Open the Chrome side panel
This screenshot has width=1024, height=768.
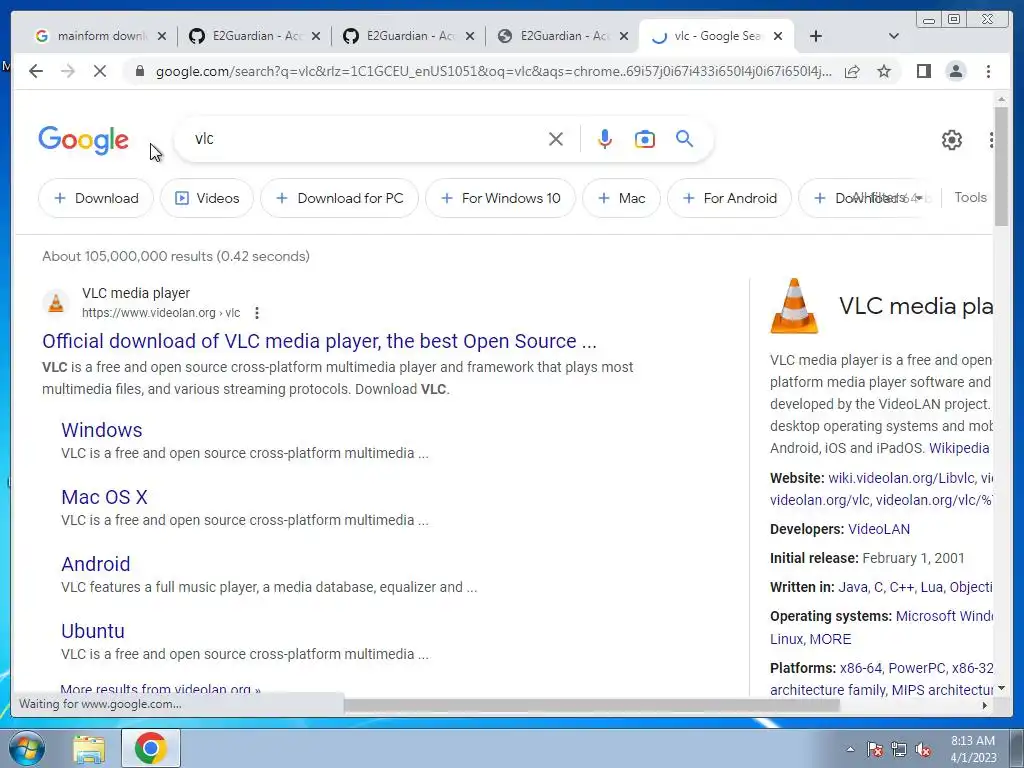(x=923, y=71)
